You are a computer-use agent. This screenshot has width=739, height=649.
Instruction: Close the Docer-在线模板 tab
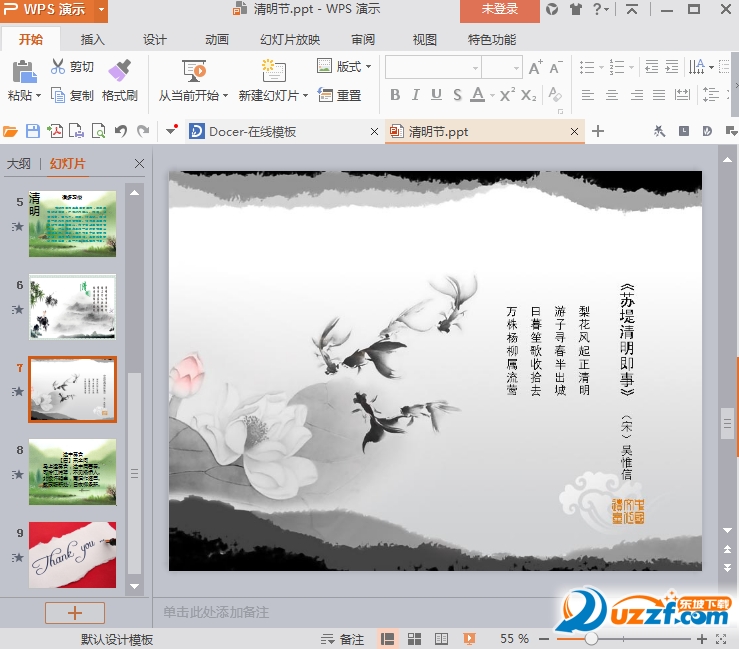[x=374, y=131]
